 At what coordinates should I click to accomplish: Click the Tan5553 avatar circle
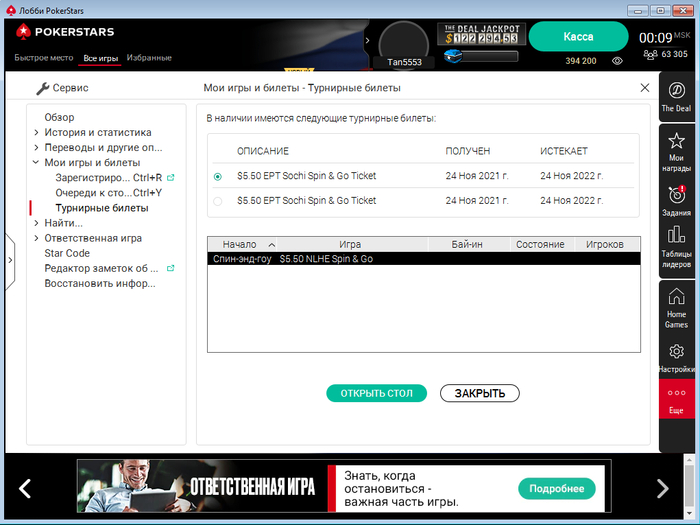tap(404, 45)
